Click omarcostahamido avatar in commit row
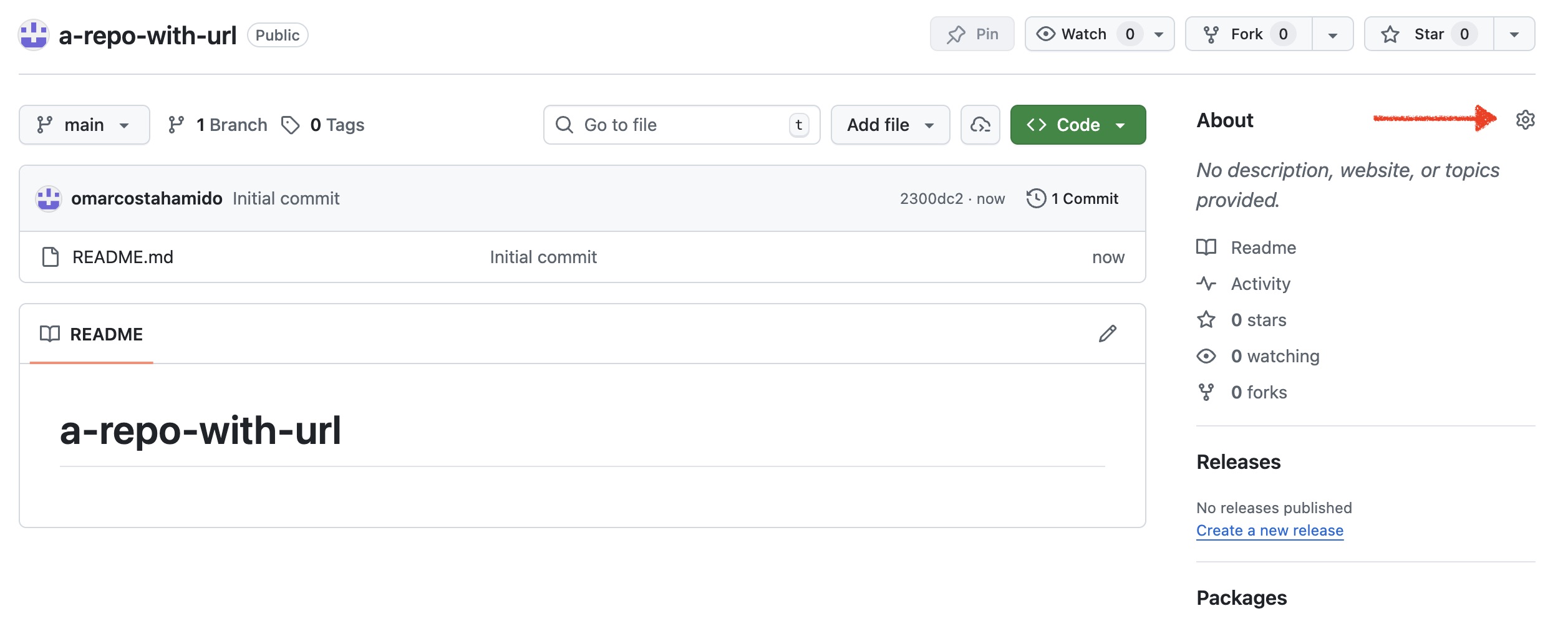1568x631 pixels. coord(49,199)
